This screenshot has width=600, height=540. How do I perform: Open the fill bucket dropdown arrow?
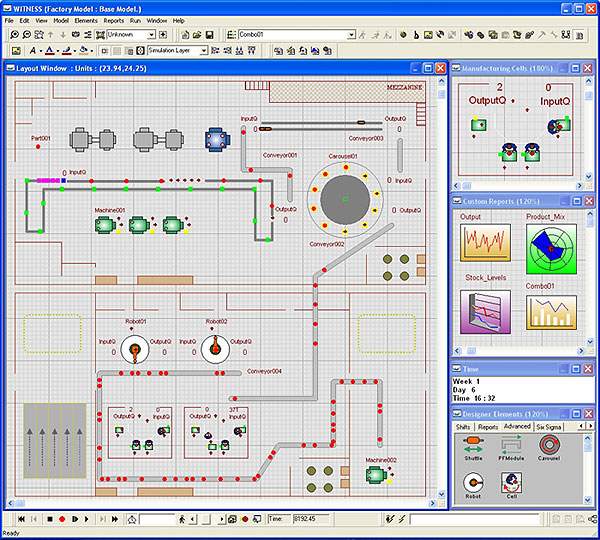(x=92, y=51)
